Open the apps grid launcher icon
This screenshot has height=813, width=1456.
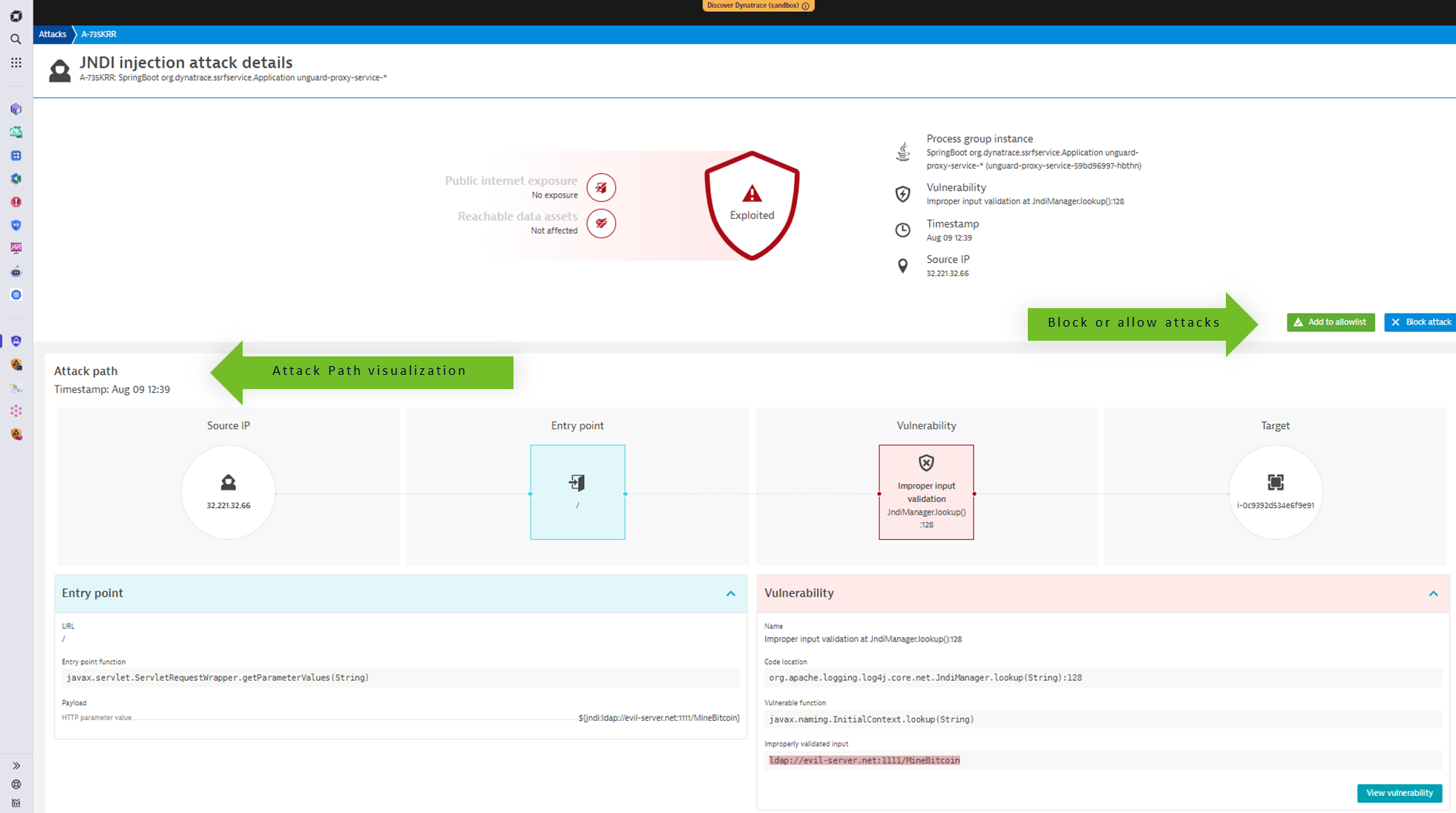coord(16,63)
